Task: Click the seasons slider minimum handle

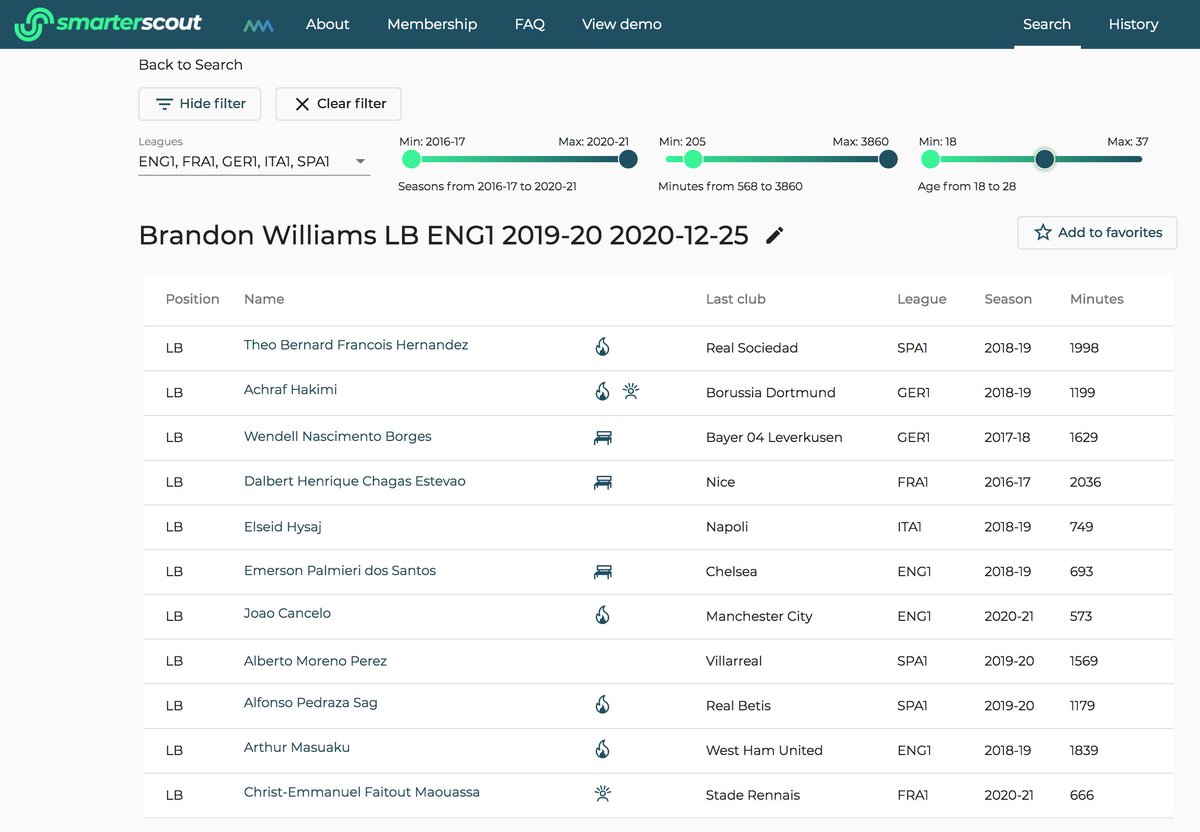Action: [411, 159]
